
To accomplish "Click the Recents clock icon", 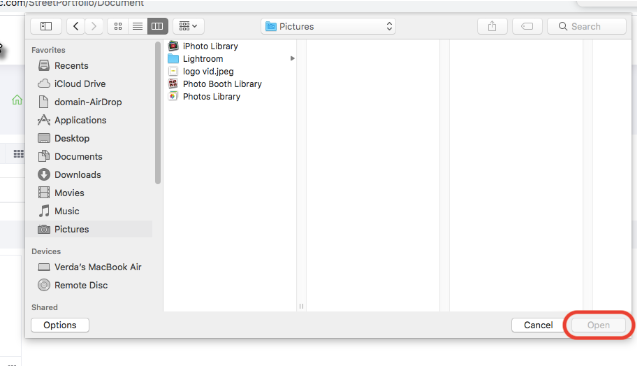I will [43, 66].
